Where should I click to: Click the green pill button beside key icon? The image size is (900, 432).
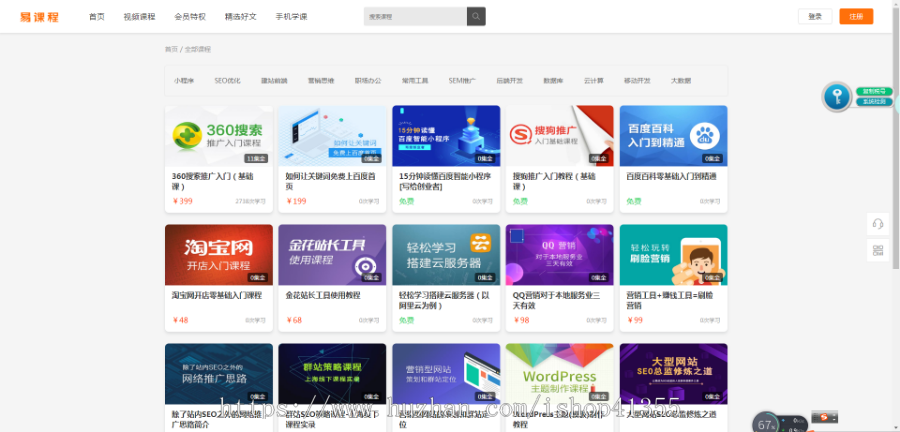(874, 91)
